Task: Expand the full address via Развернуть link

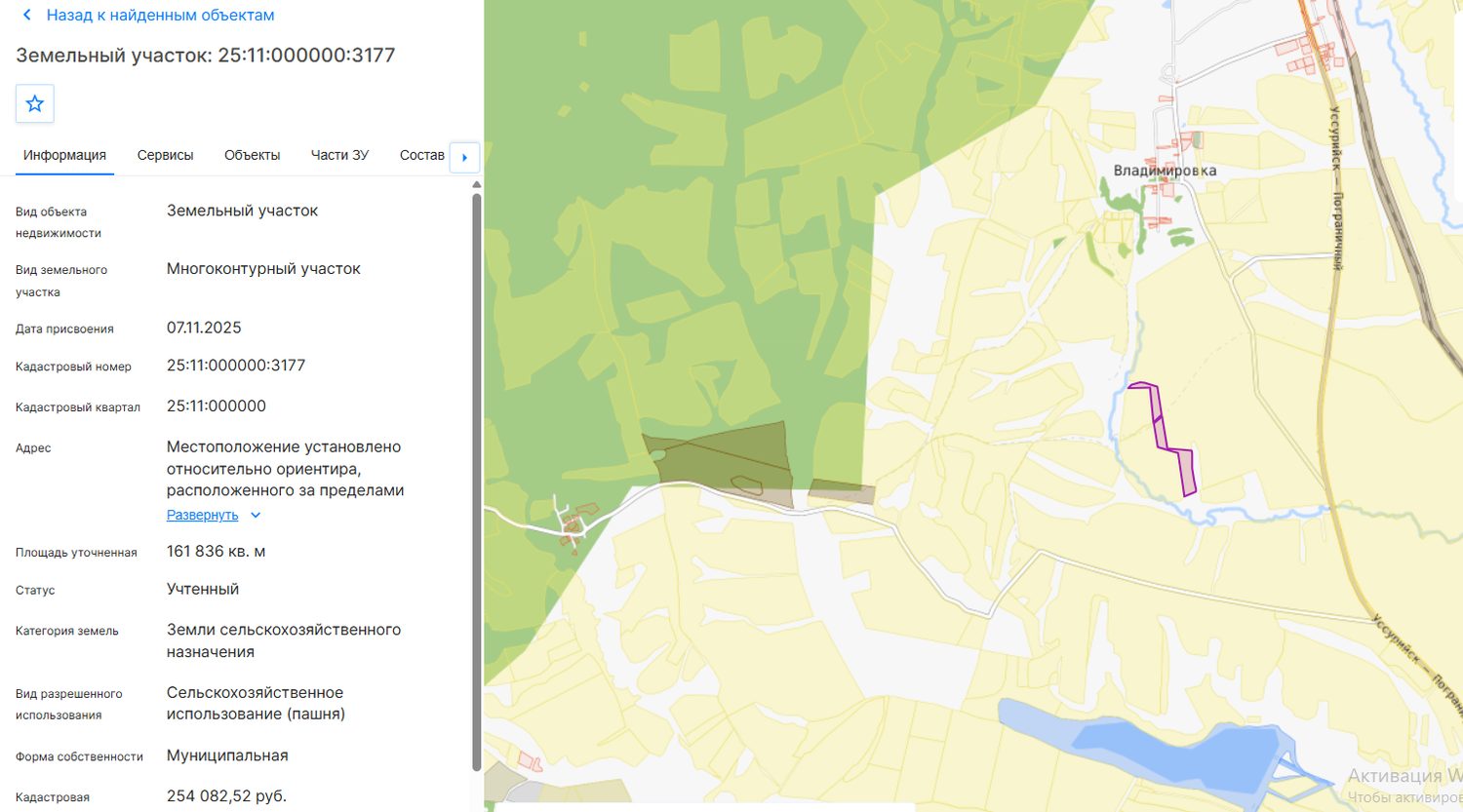Action: pyautogui.click(x=202, y=515)
